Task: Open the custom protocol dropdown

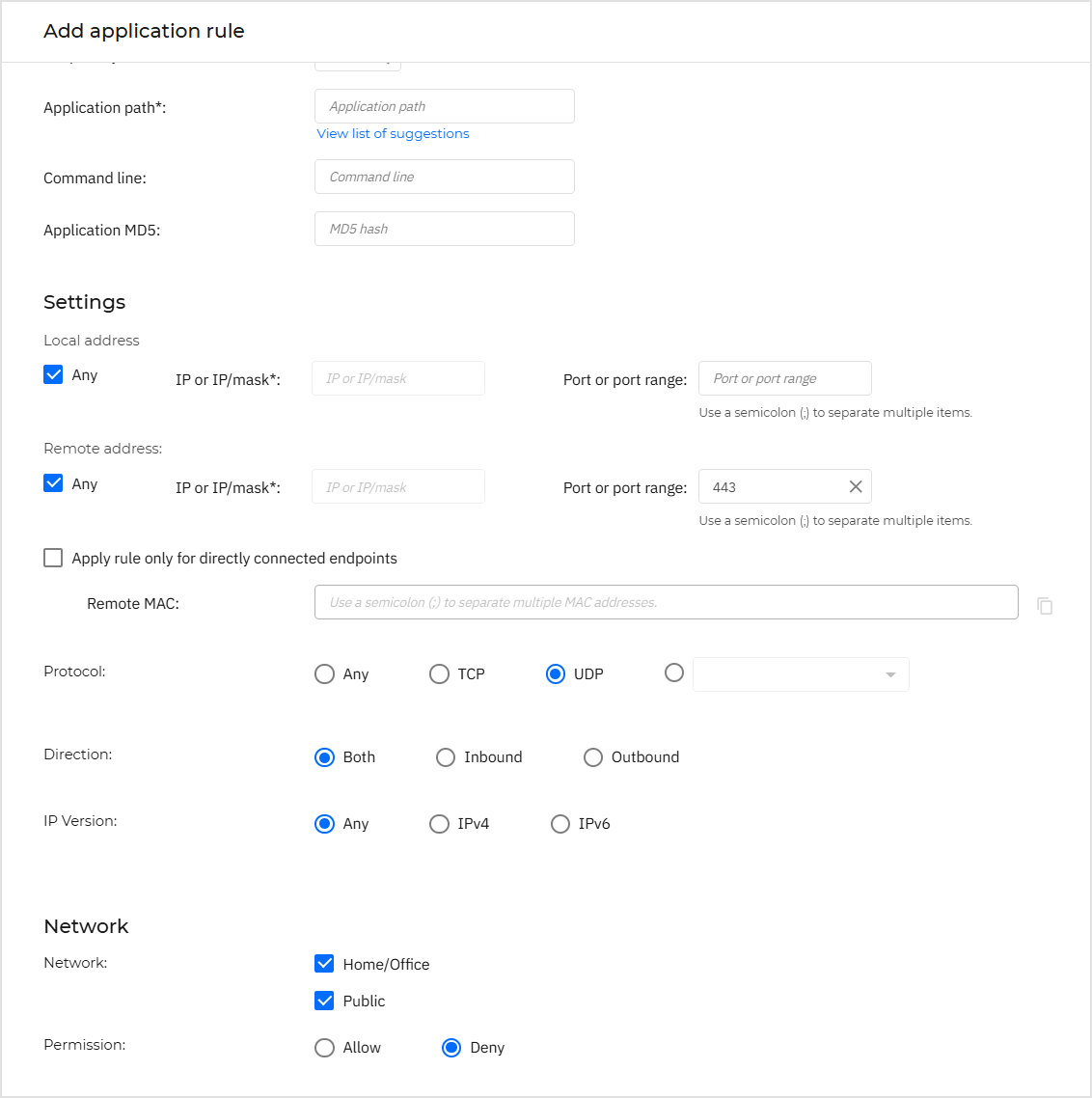Action: [x=801, y=674]
